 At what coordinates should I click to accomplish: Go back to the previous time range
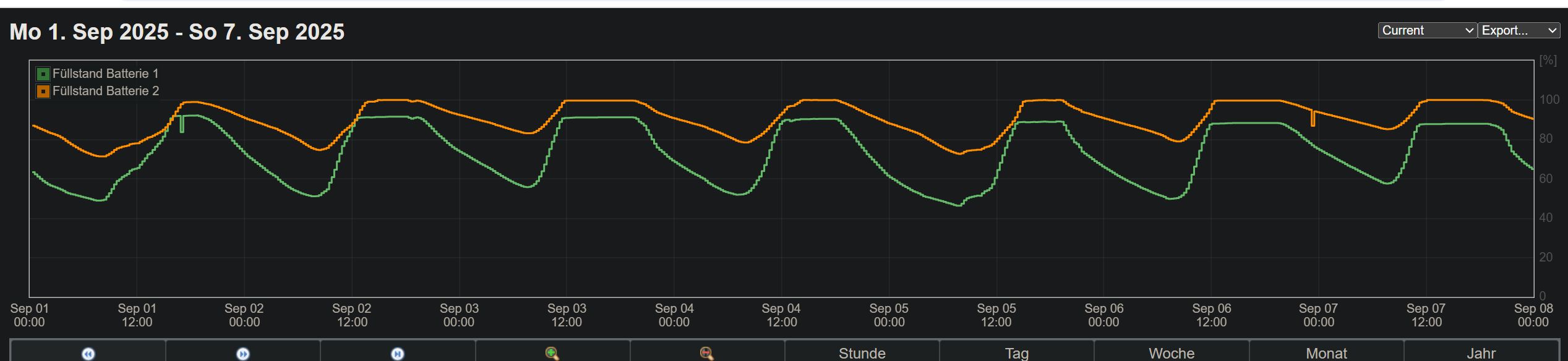tap(88, 353)
